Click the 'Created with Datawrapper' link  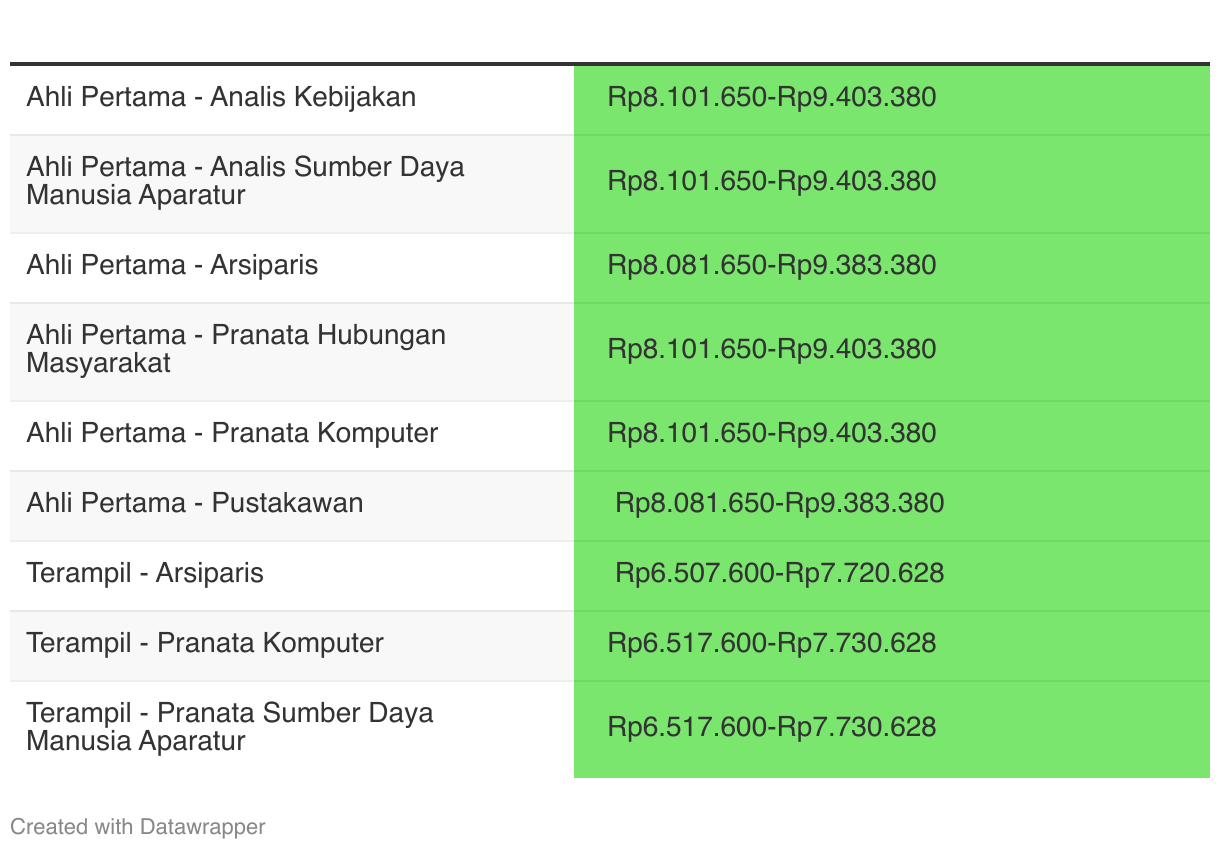(138, 827)
